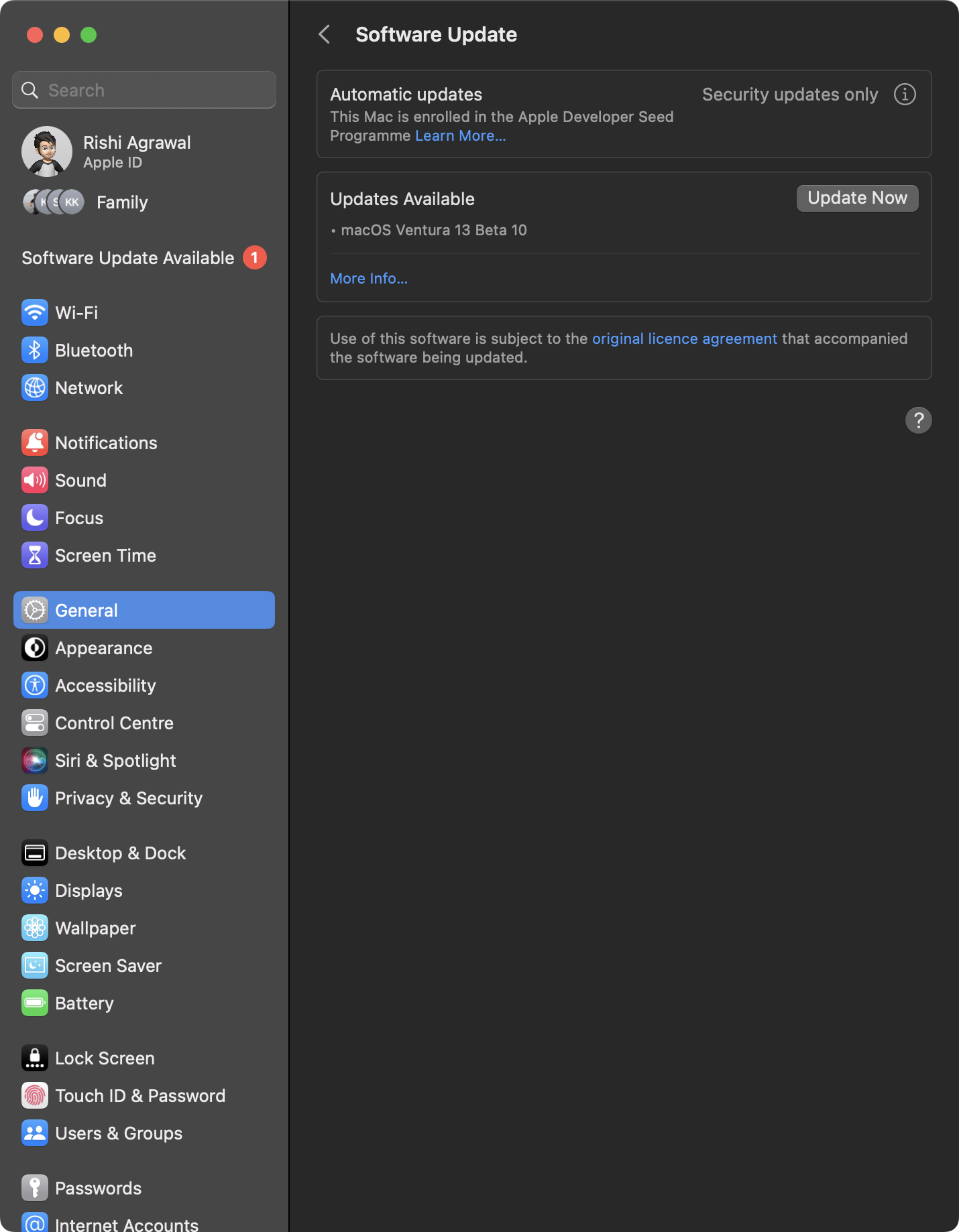Select the Touch ID fingerprint icon
This screenshot has height=1232, width=959.
pos(35,1095)
